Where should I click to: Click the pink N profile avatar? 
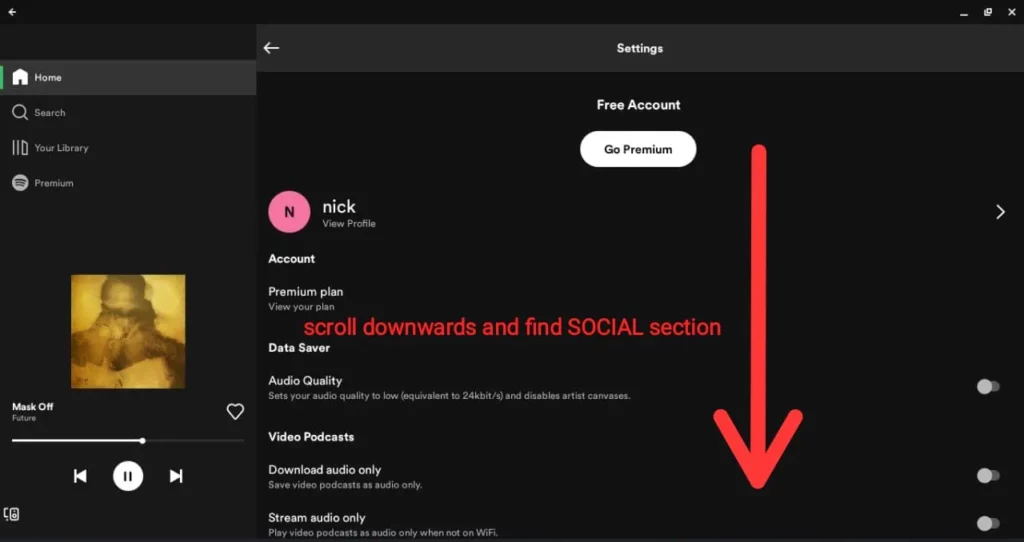pyautogui.click(x=289, y=212)
